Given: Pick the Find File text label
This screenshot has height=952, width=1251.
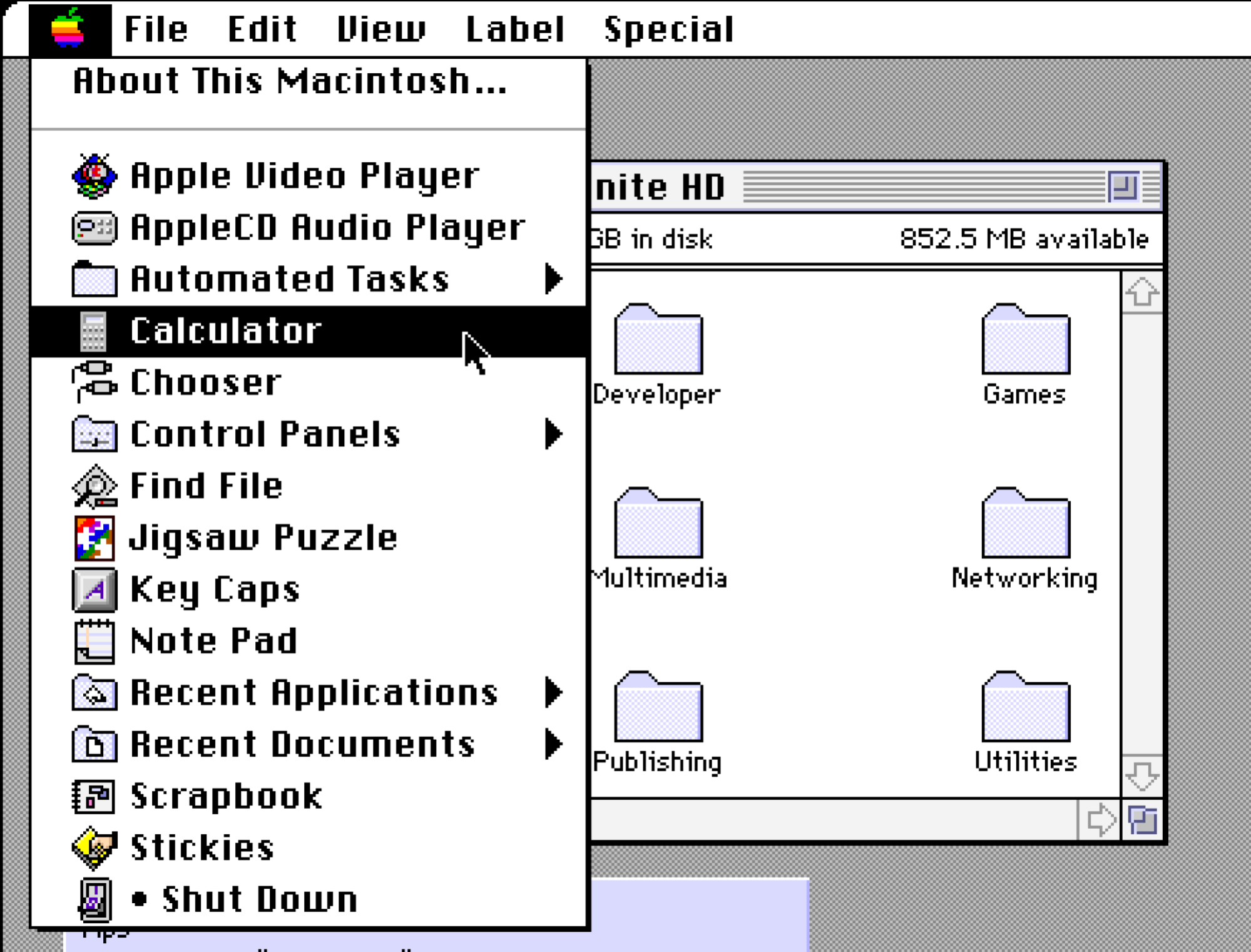Looking at the screenshot, I should click(207, 486).
